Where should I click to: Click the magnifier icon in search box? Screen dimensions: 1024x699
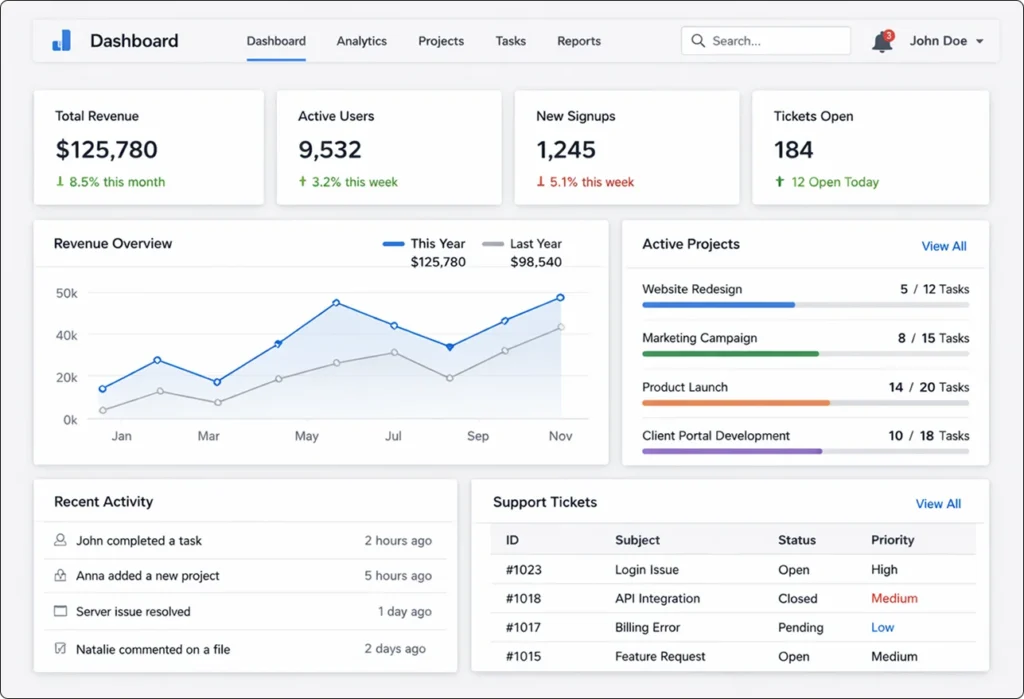(x=698, y=41)
